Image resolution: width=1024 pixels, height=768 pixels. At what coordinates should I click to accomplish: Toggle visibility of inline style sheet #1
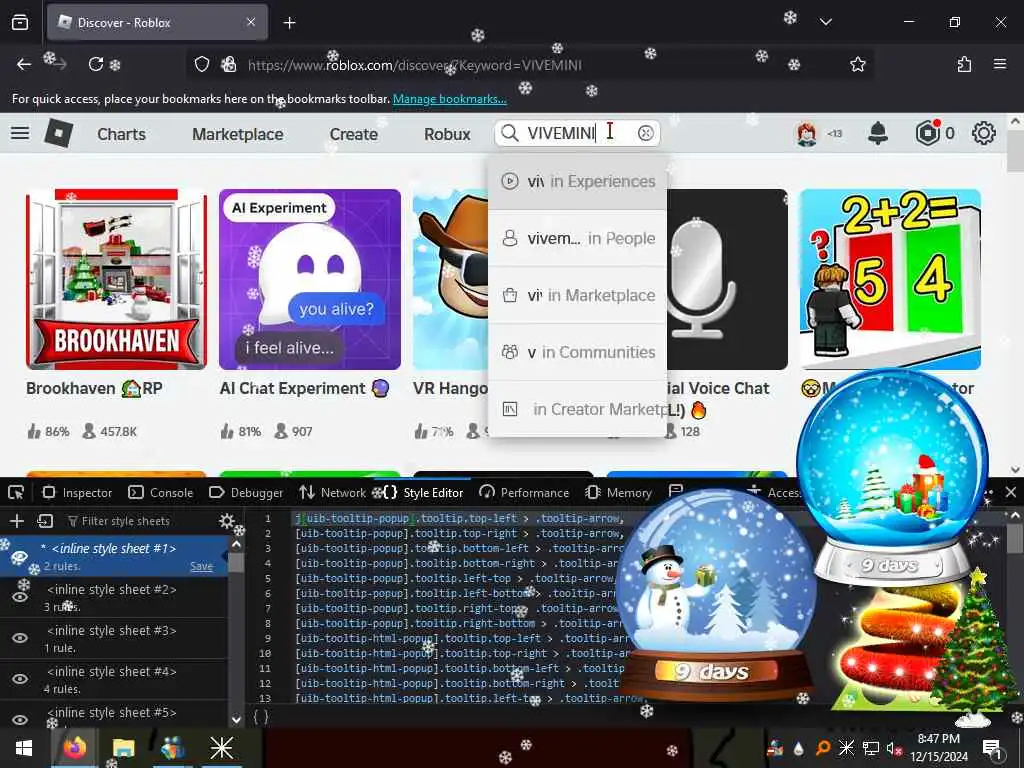20,556
